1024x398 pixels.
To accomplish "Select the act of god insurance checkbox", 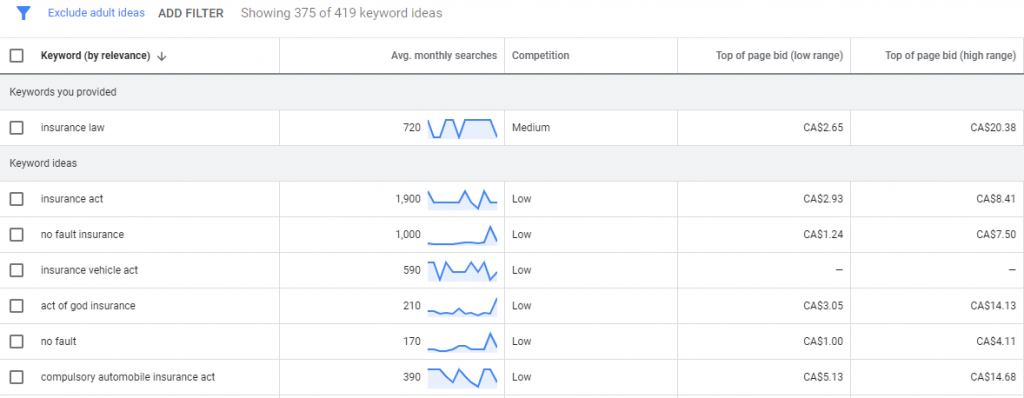I will pyautogui.click(x=16, y=305).
